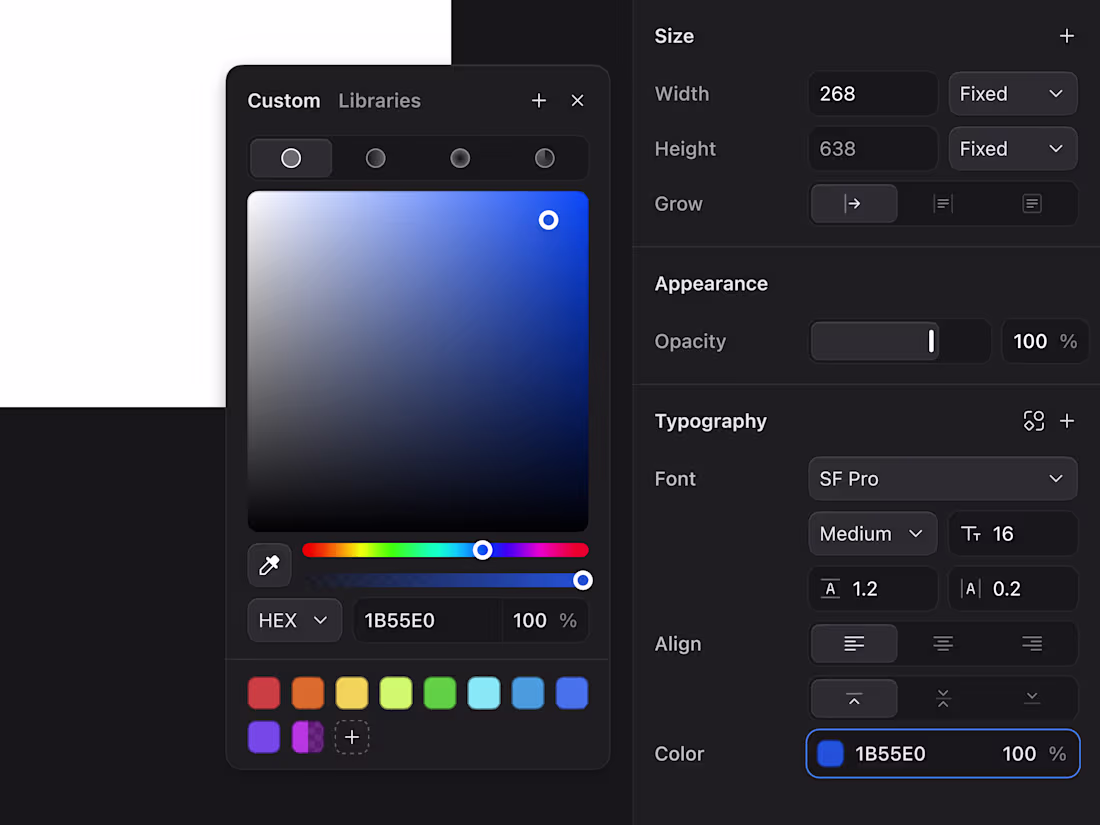1100x825 pixels.
Task: Add a new Size property
Action: coord(1067,35)
